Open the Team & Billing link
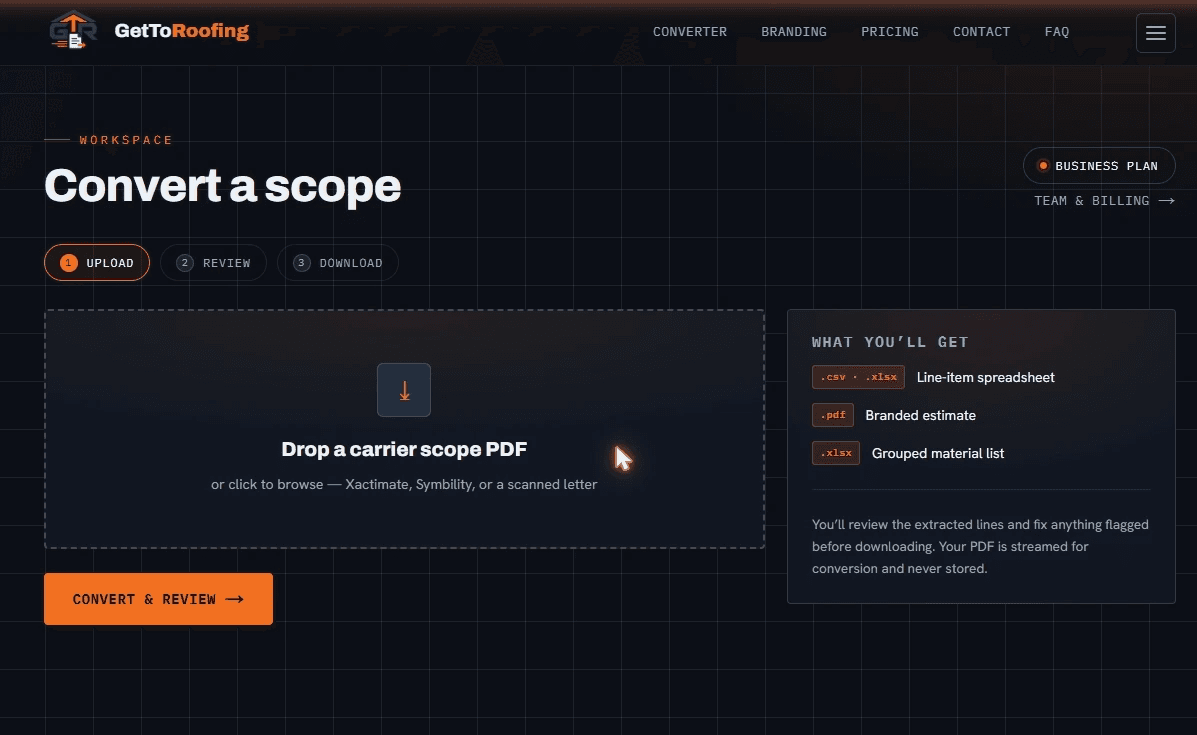The width and height of the screenshot is (1197, 735). [x=1104, y=201]
